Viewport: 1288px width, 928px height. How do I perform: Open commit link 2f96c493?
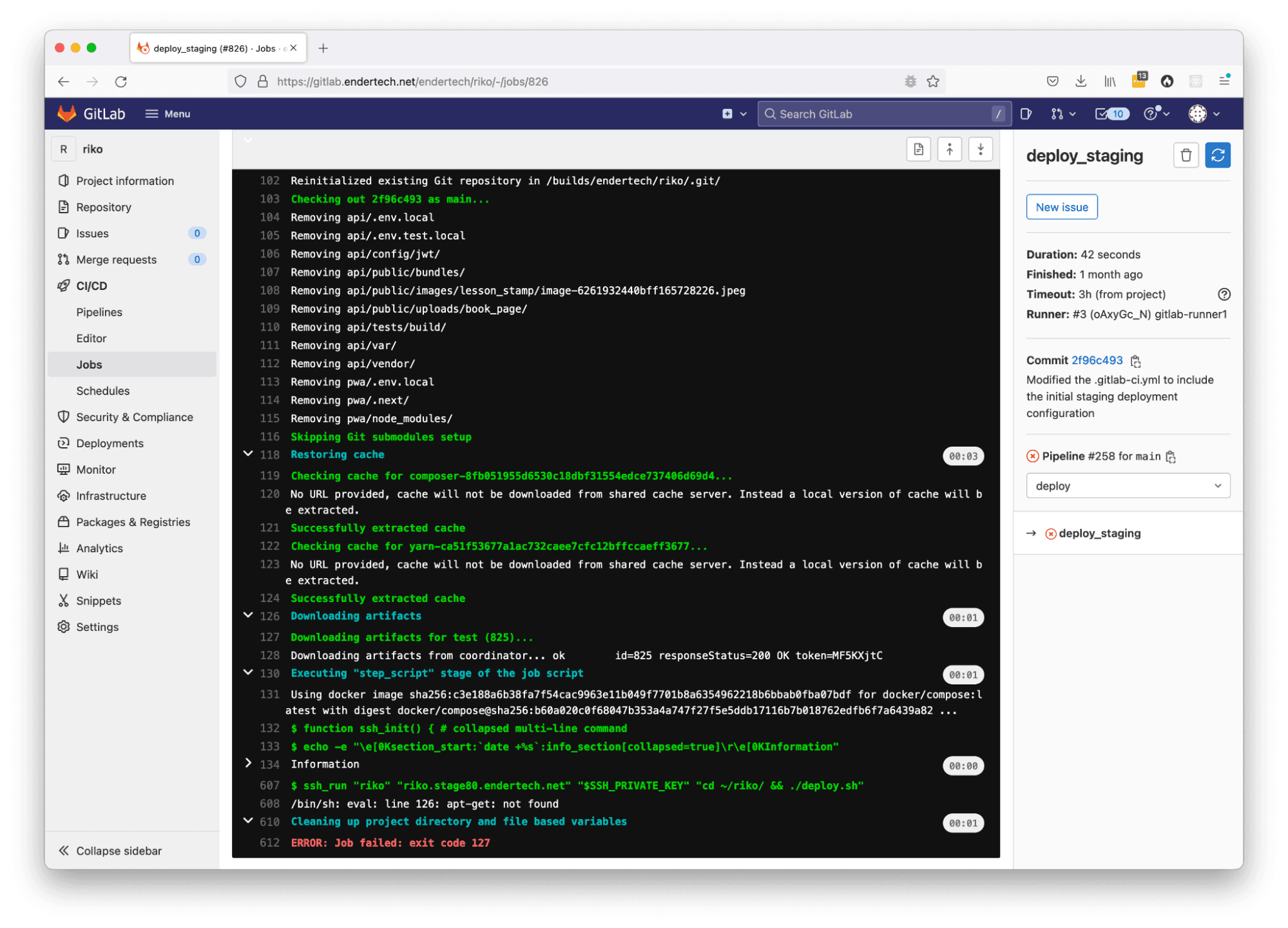point(1097,360)
